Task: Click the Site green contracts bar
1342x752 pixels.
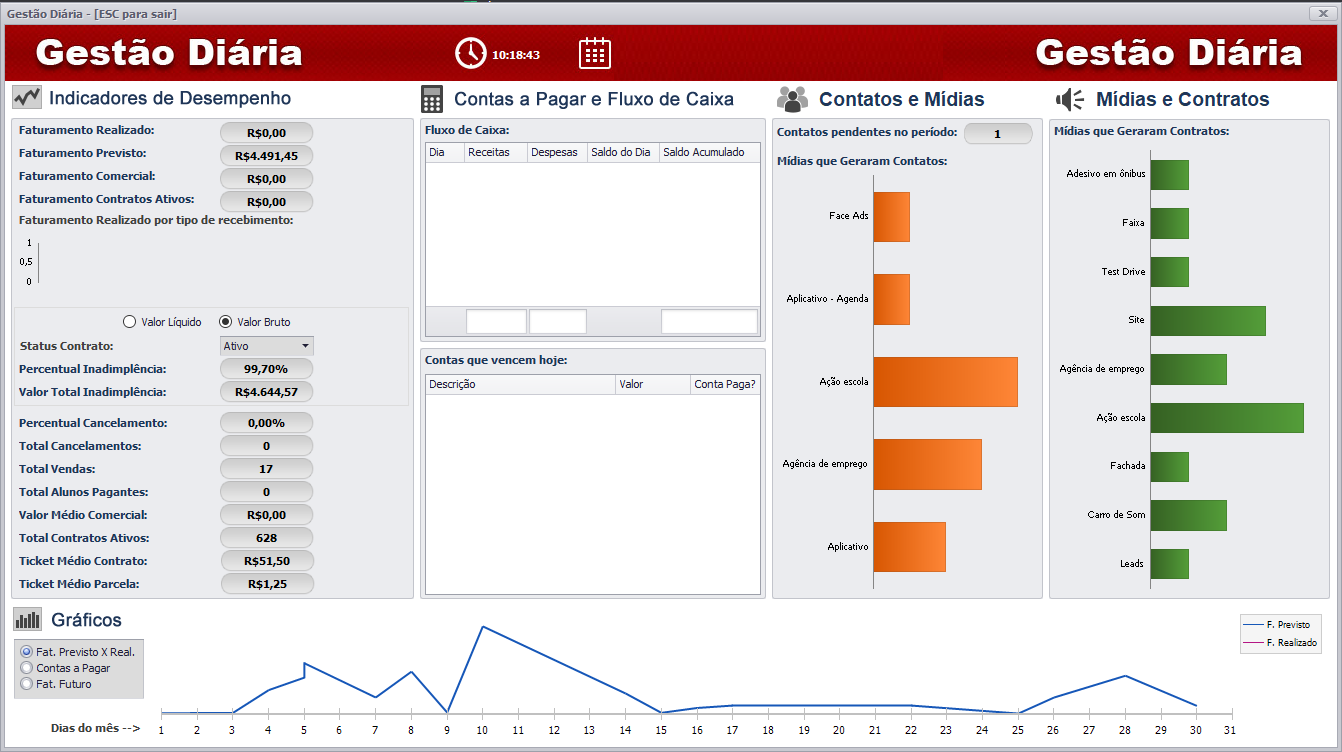Action: 1208,321
